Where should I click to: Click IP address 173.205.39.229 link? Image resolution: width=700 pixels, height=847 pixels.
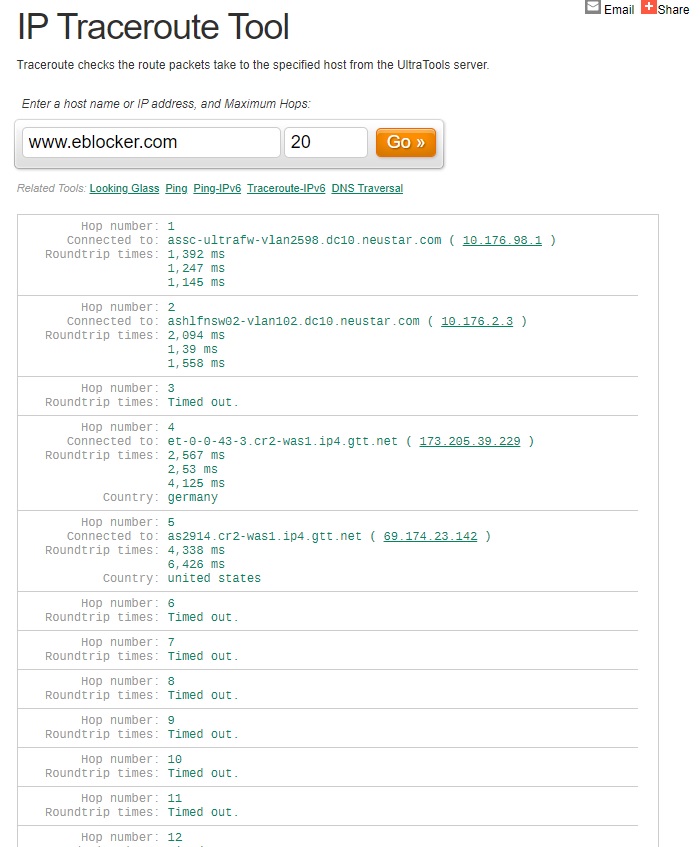tap(470, 441)
